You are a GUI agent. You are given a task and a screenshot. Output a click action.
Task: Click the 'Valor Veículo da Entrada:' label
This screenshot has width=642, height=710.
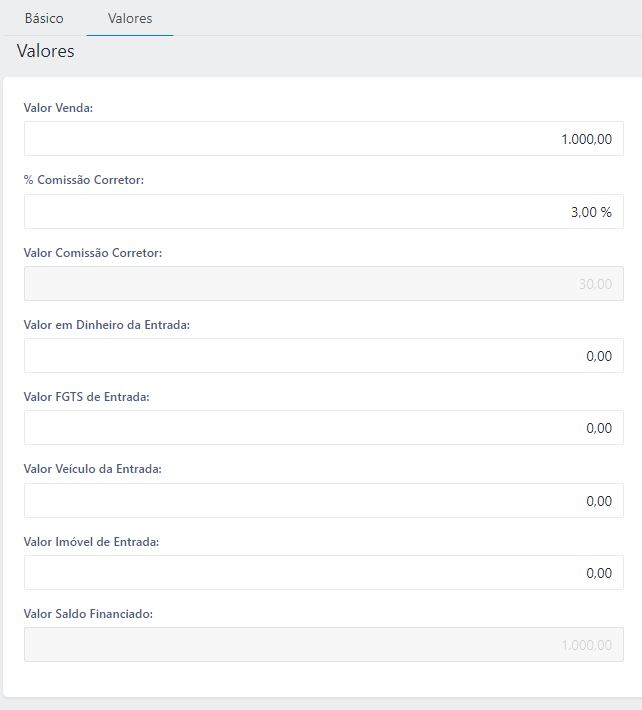coord(92,469)
